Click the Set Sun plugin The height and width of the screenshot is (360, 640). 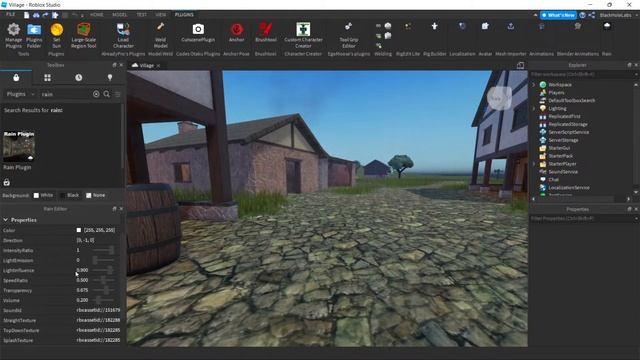(57, 35)
